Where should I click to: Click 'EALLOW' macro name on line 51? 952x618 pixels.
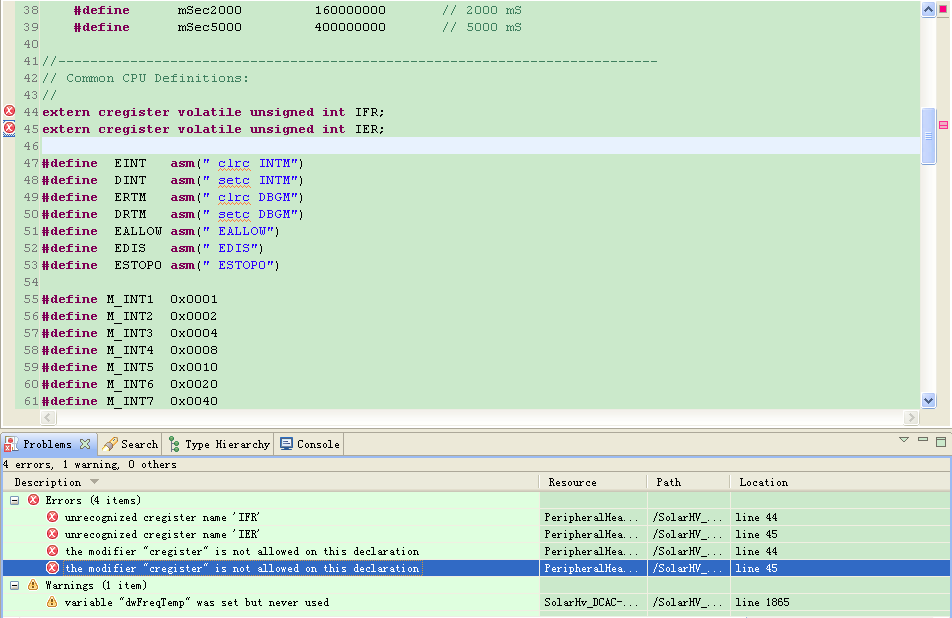(138, 231)
